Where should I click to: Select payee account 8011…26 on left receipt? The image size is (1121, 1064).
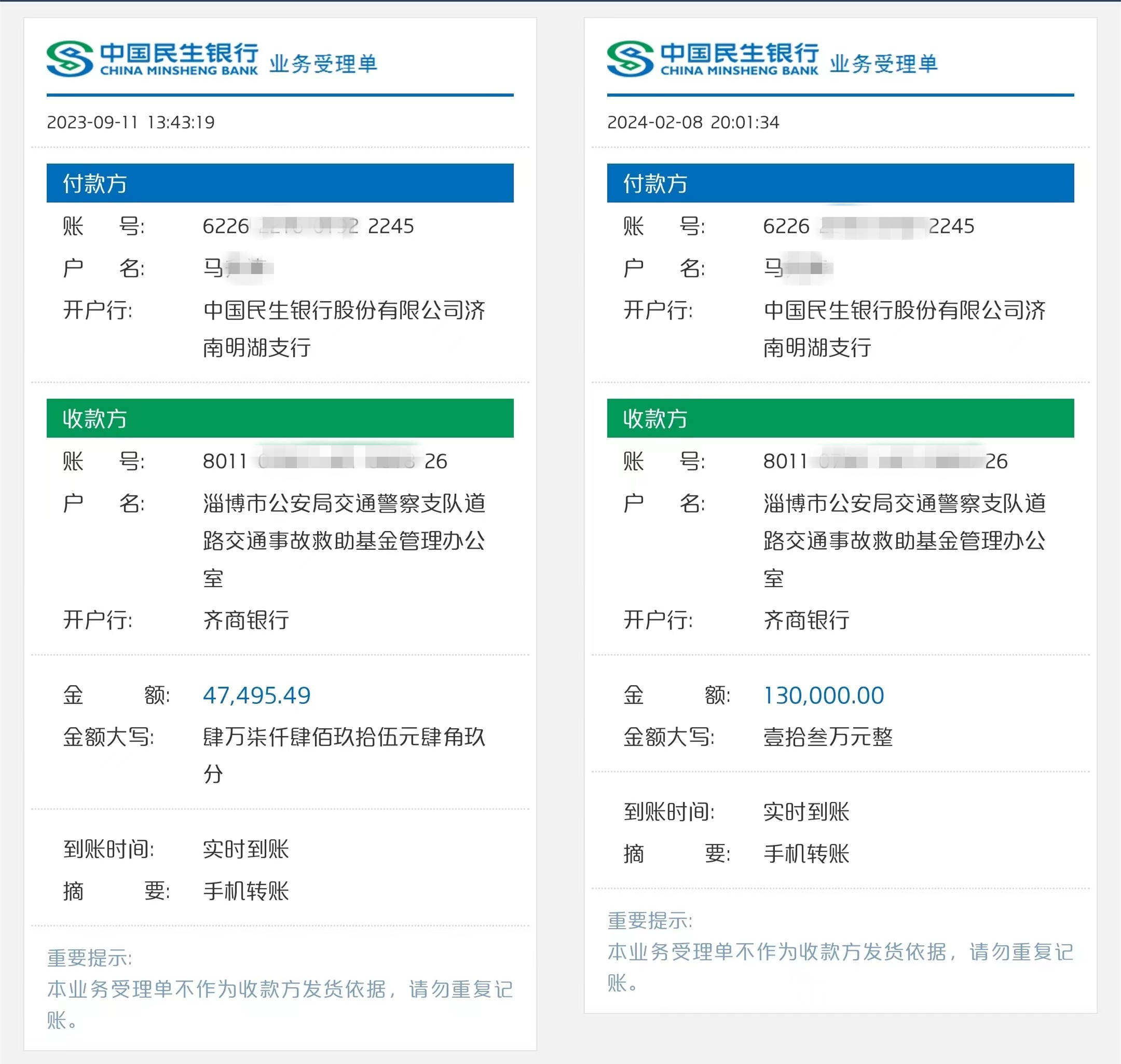325,461
